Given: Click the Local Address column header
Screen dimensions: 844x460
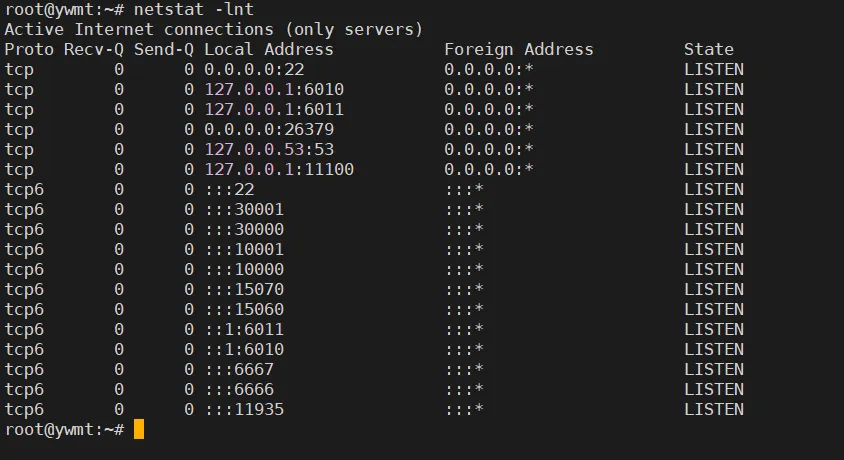Looking at the screenshot, I should pos(269,49).
